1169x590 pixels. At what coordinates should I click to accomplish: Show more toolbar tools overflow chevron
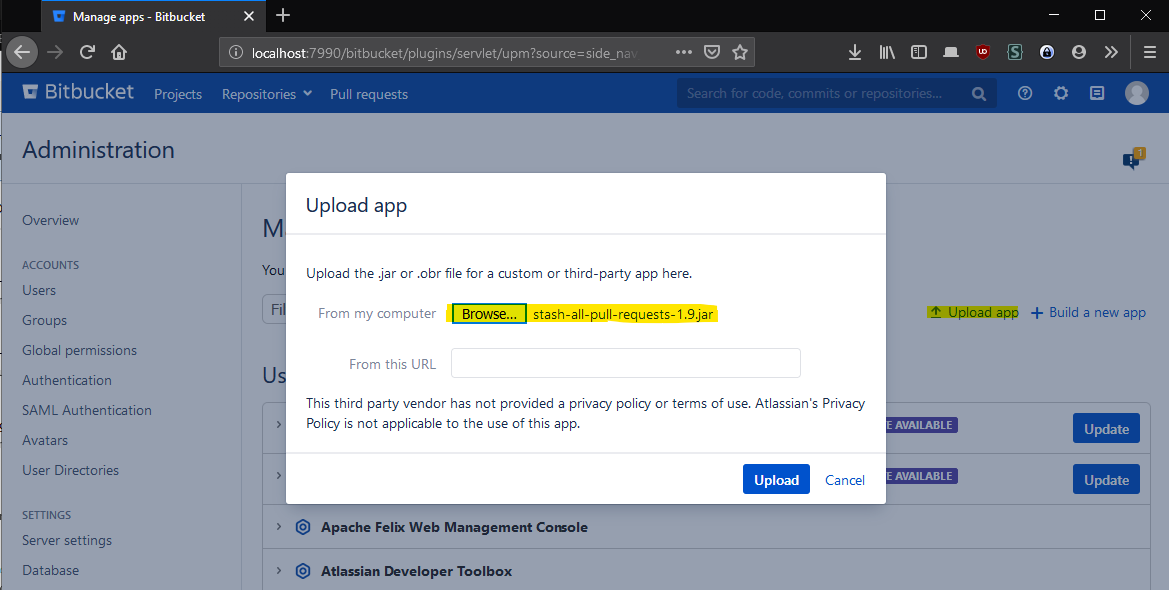pos(1111,51)
